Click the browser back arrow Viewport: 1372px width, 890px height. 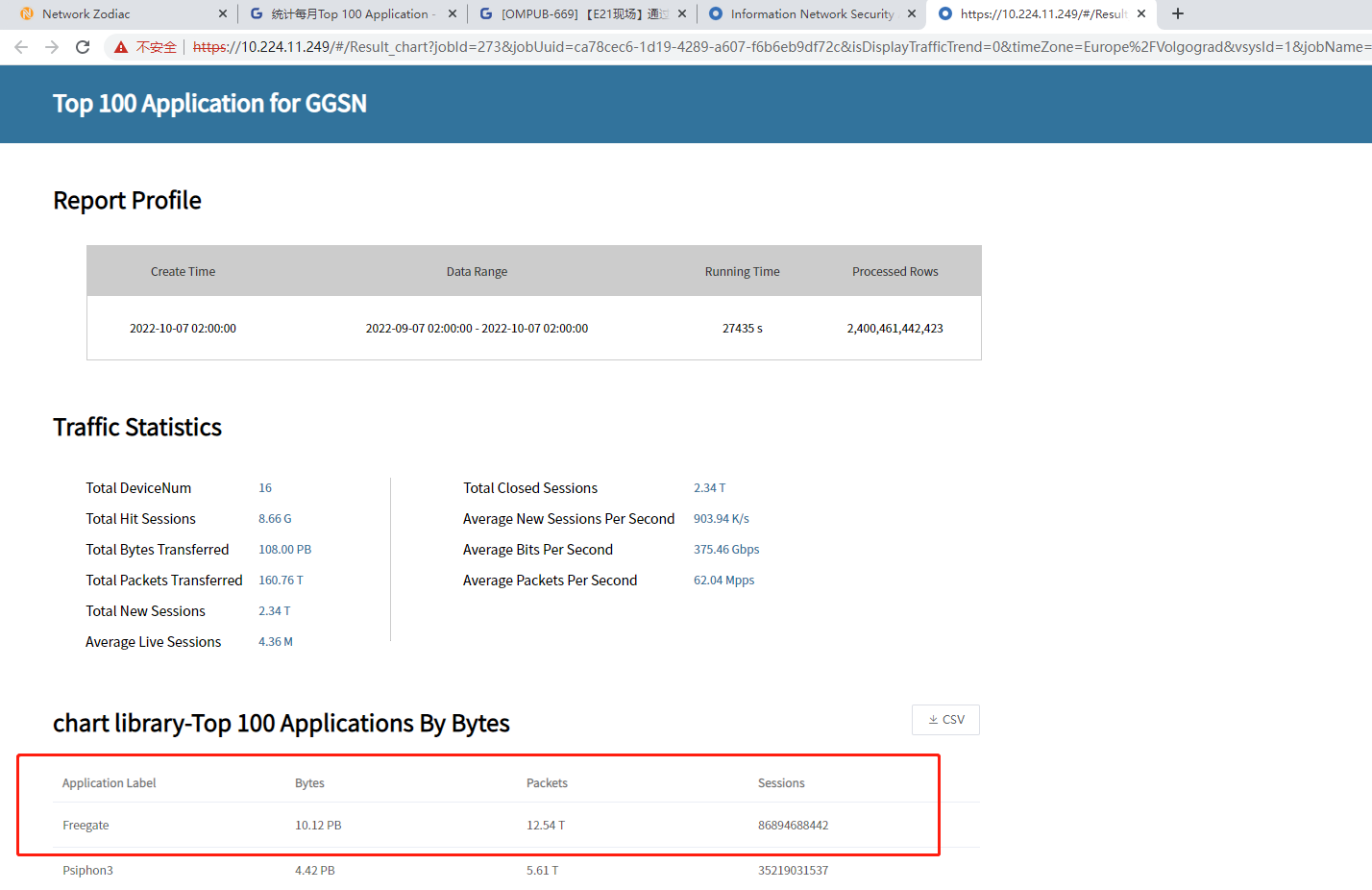coord(21,47)
